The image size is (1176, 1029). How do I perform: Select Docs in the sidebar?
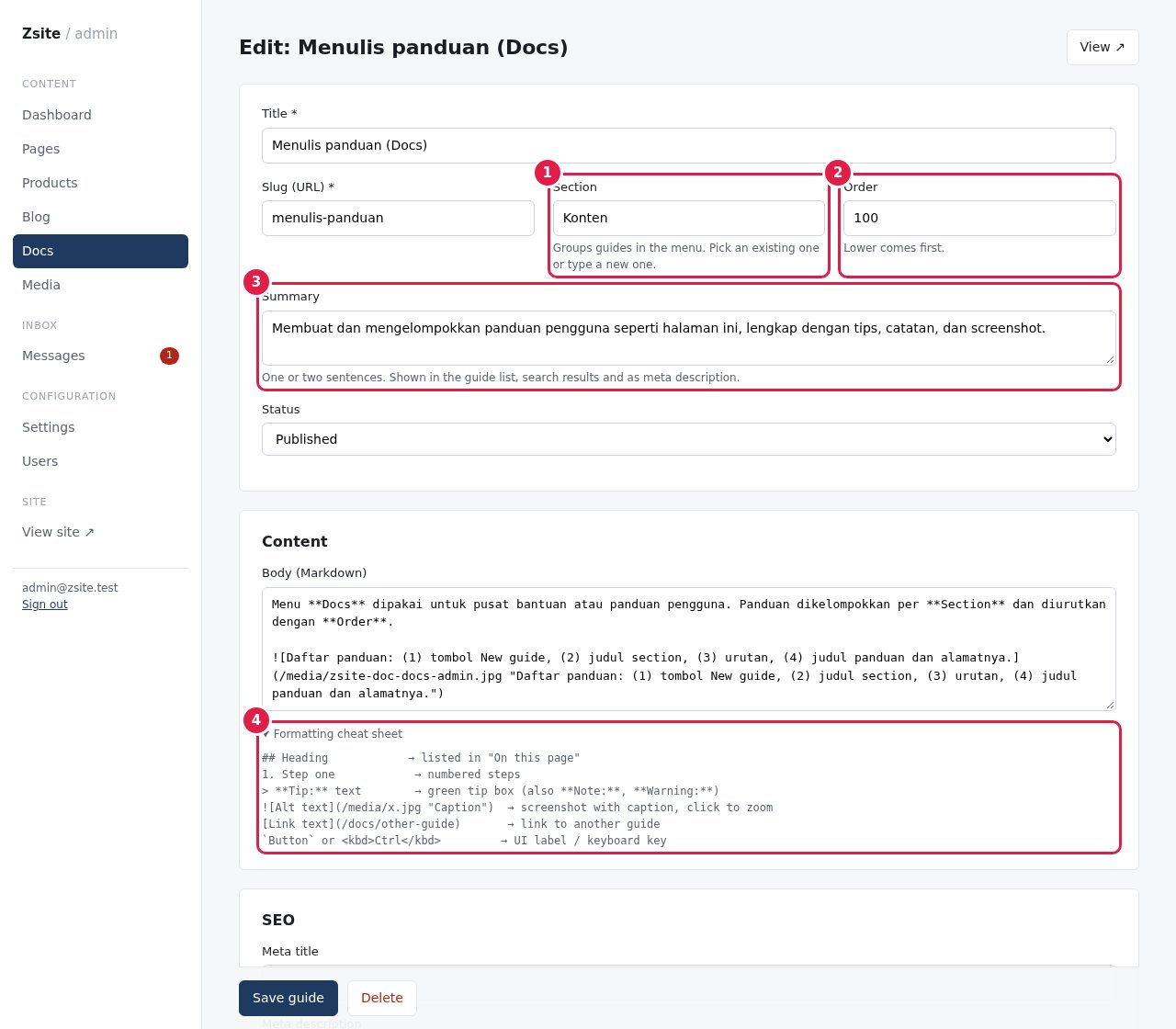pyautogui.click(x=100, y=251)
